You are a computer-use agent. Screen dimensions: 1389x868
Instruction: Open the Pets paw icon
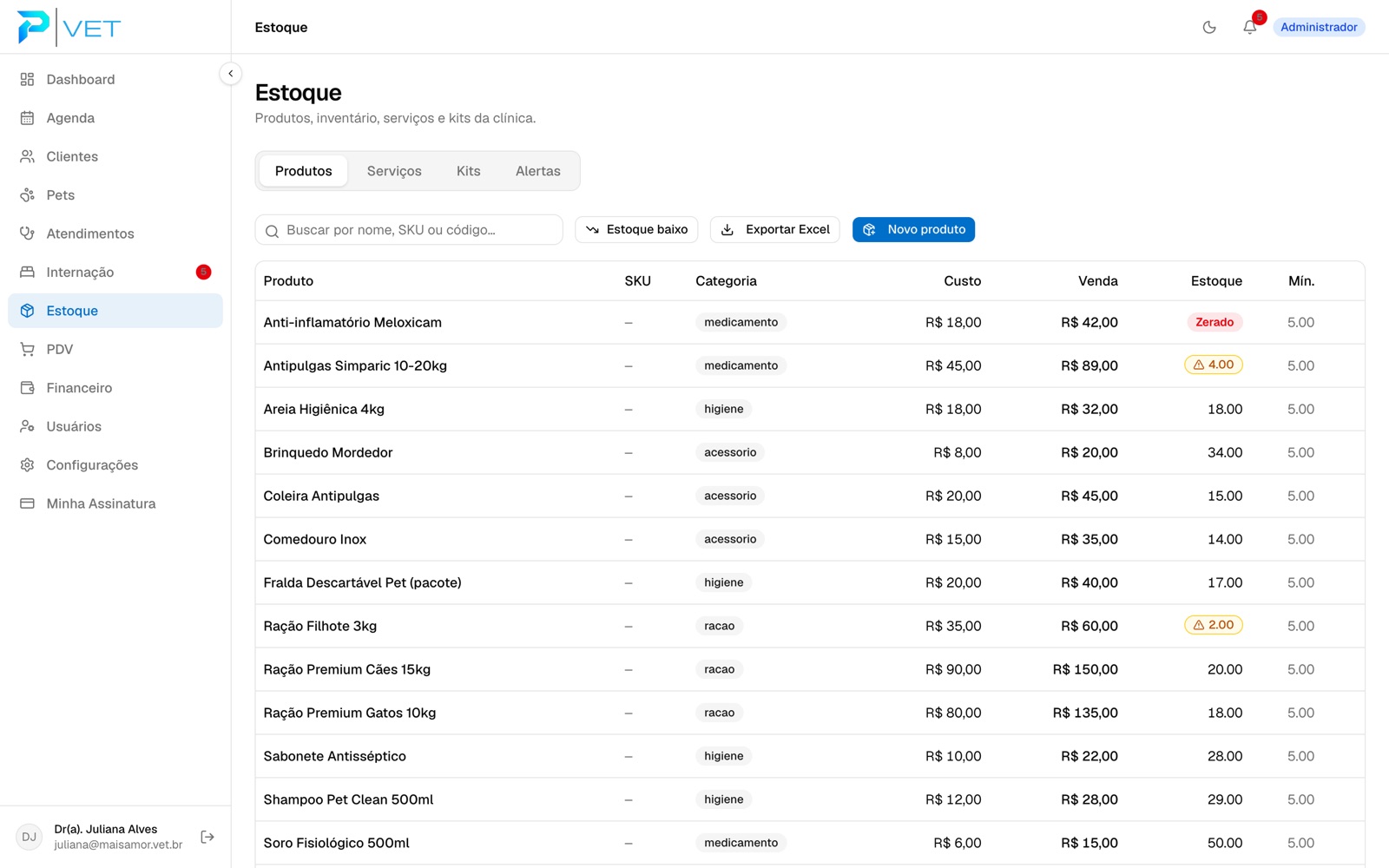(27, 195)
